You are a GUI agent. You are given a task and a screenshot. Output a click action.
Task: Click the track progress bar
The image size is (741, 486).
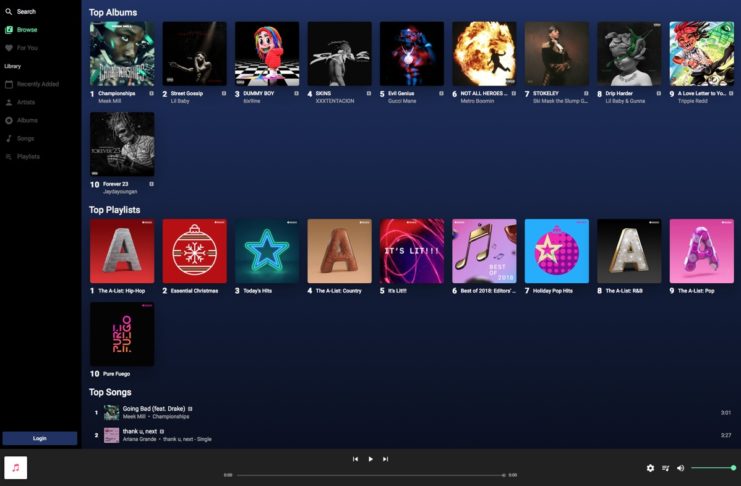pos(371,475)
